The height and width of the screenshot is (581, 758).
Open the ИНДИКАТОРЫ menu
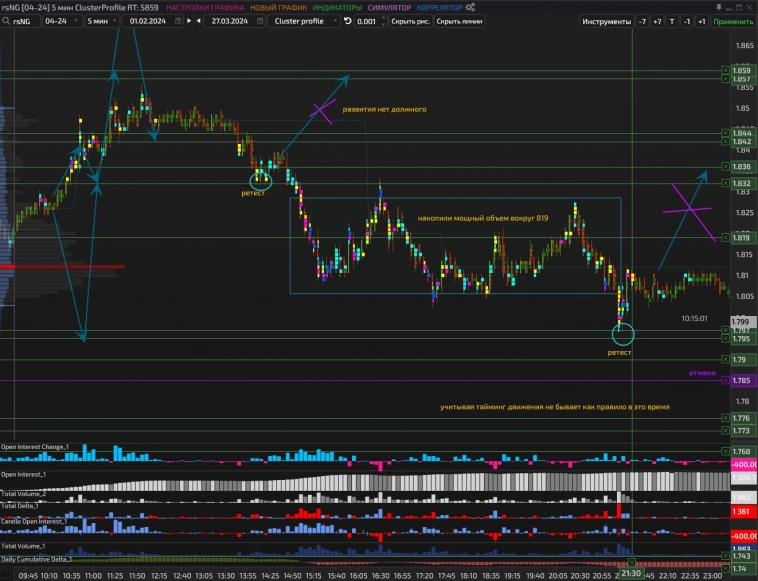(337, 7)
